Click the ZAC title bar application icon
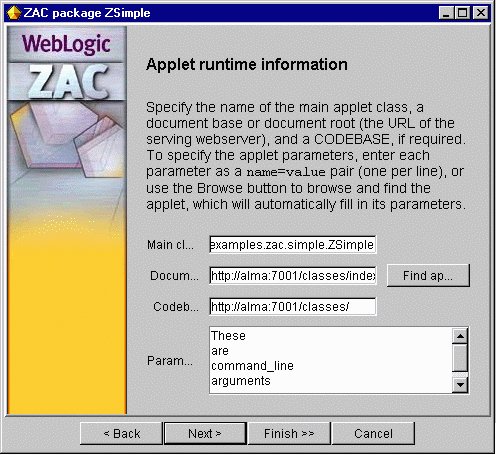Screen dimensions: 496x455 coord(13,13)
